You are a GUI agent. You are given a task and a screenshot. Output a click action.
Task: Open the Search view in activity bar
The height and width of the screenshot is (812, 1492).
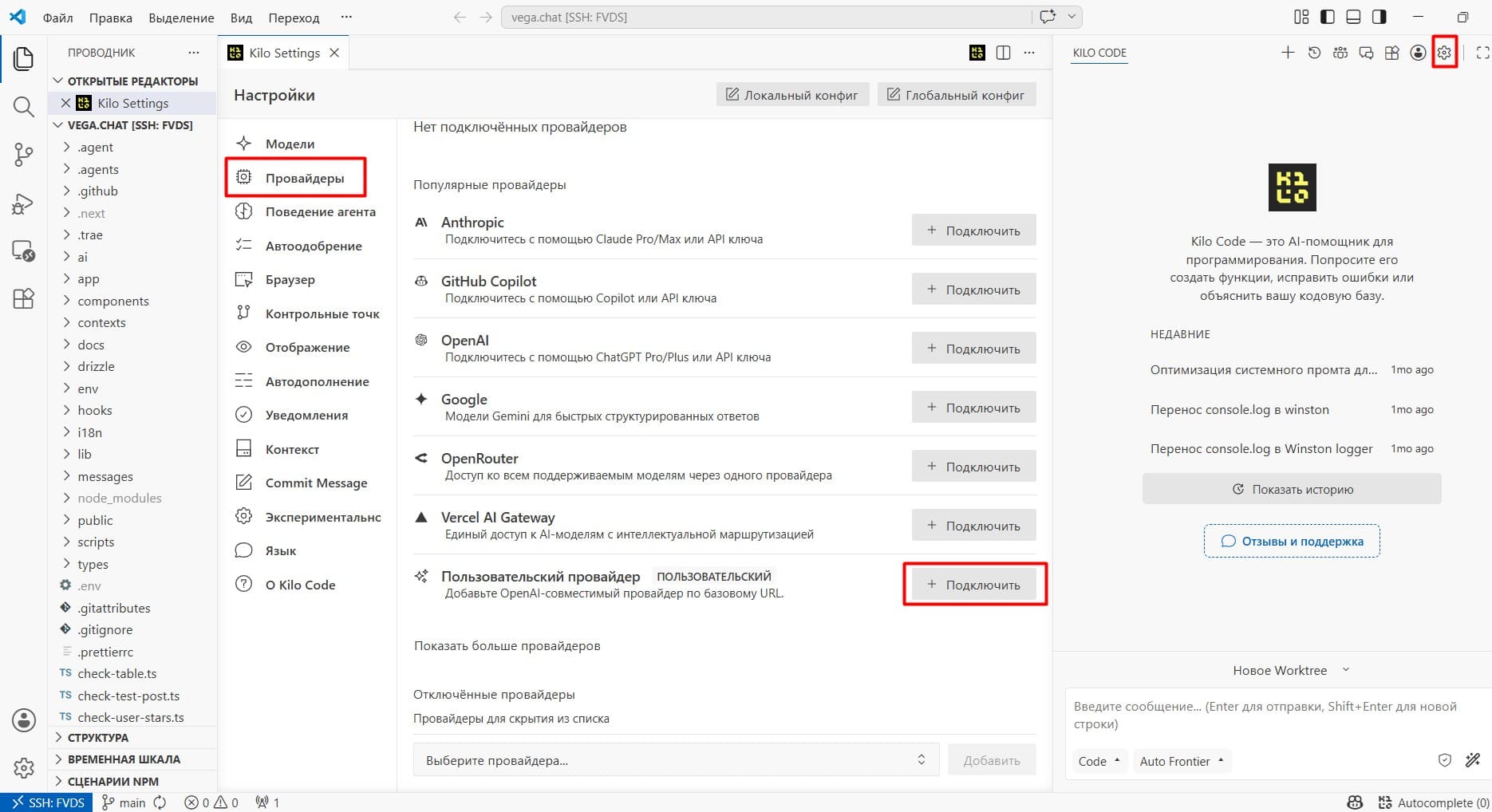[24, 106]
